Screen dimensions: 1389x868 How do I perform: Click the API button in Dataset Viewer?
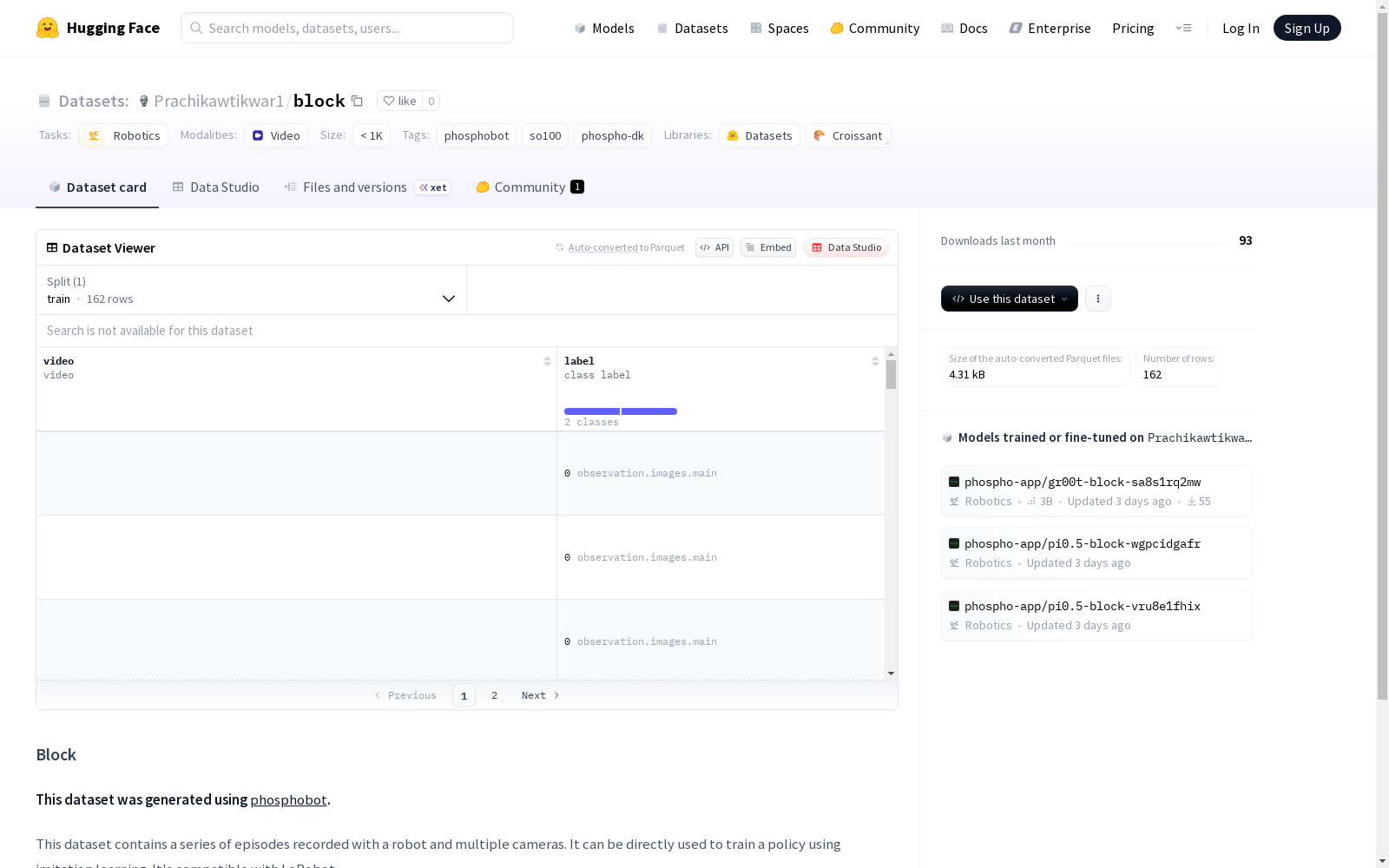tap(714, 247)
